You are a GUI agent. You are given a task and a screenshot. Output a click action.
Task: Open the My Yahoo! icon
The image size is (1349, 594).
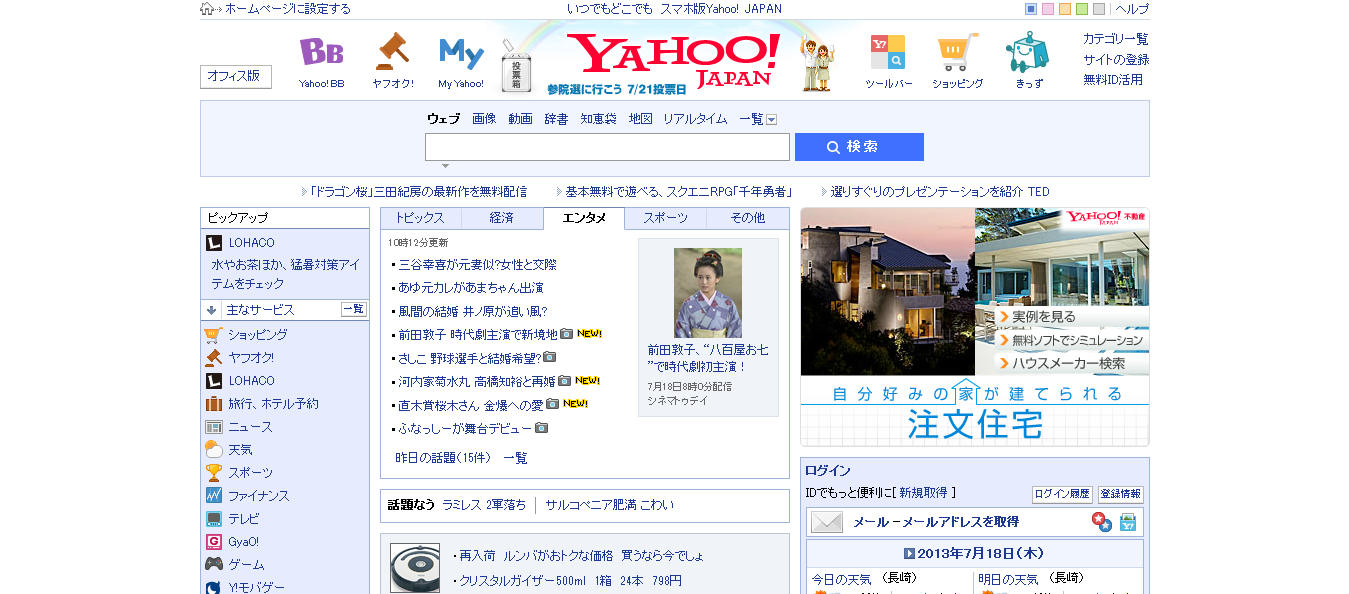(x=461, y=53)
